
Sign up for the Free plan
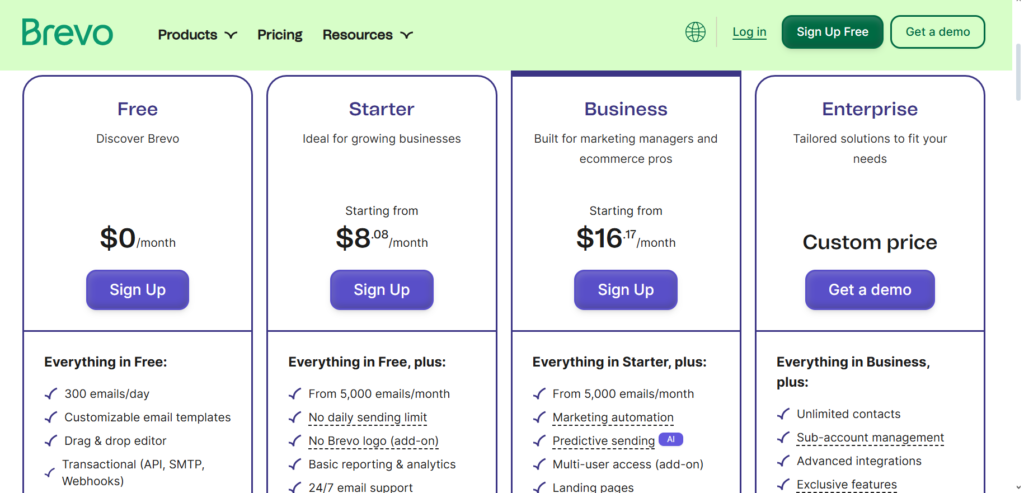(137, 290)
